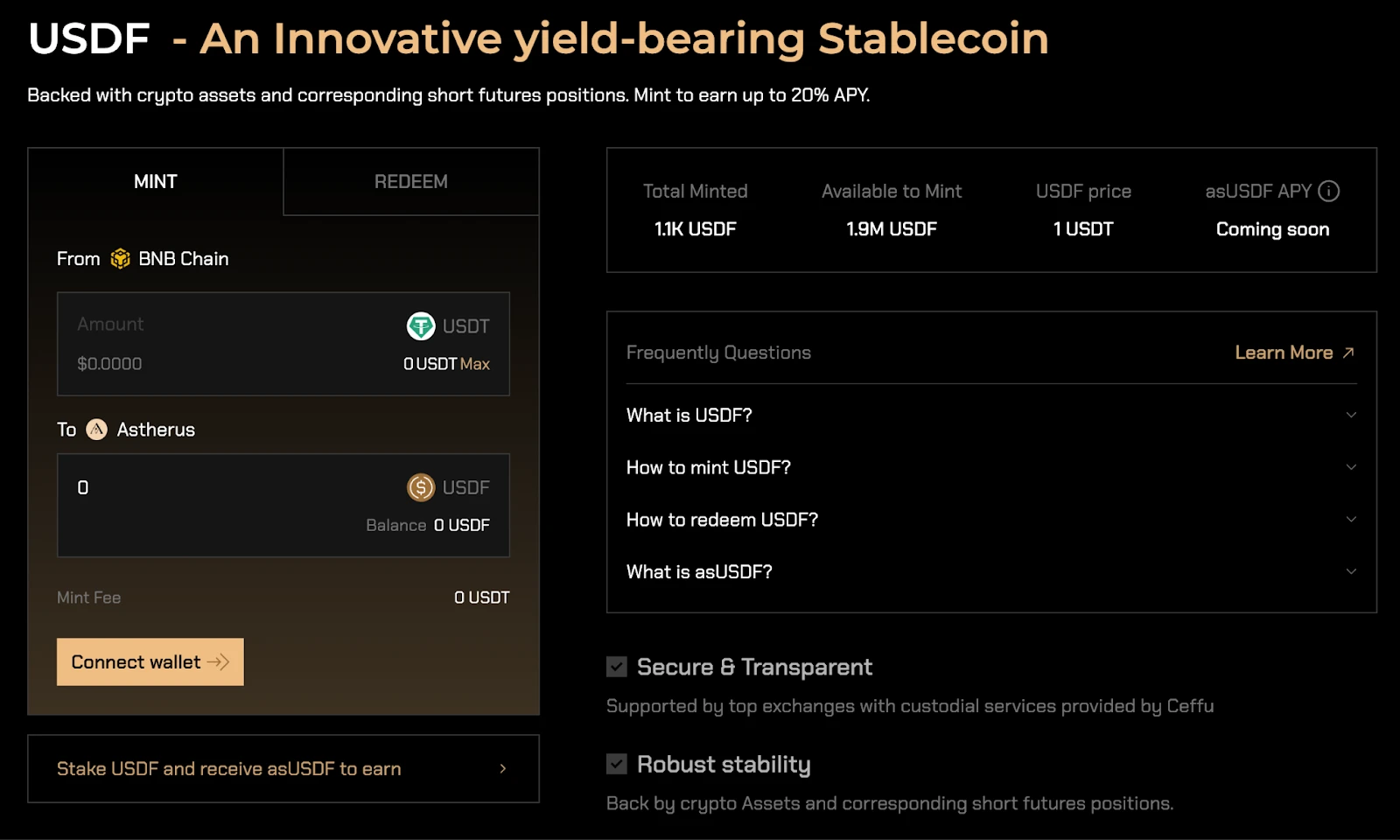Screen dimensions: 1400x840
Task: Toggle the Robust stability checkbox
Action: tap(617, 765)
